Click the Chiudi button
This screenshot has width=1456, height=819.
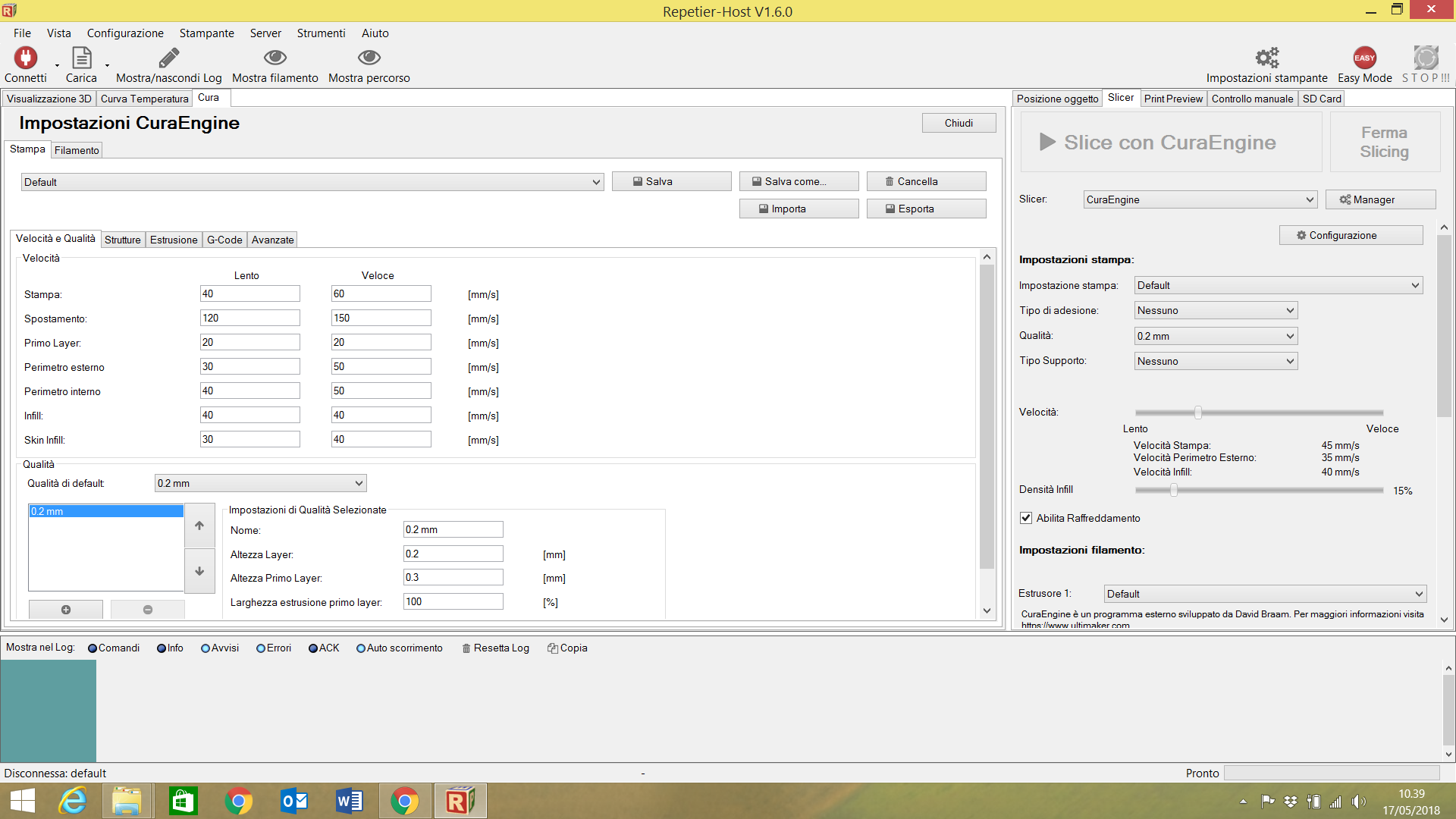pos(959,123)
